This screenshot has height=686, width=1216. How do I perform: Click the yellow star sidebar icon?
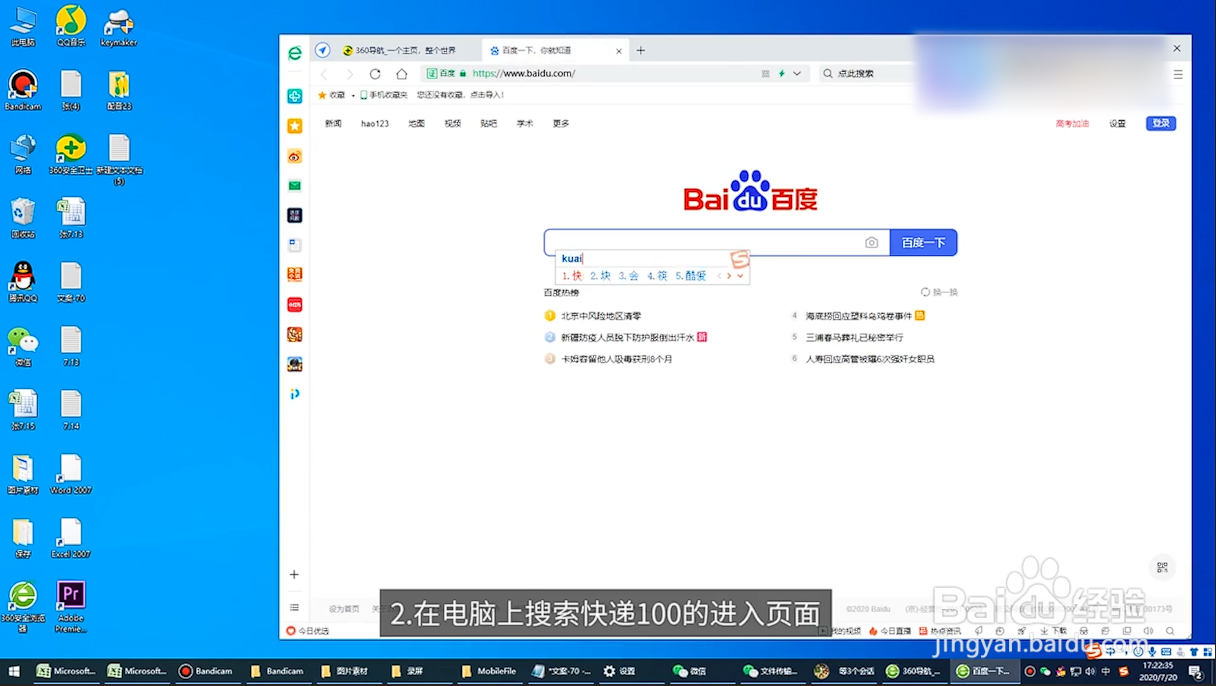point(295,126)
